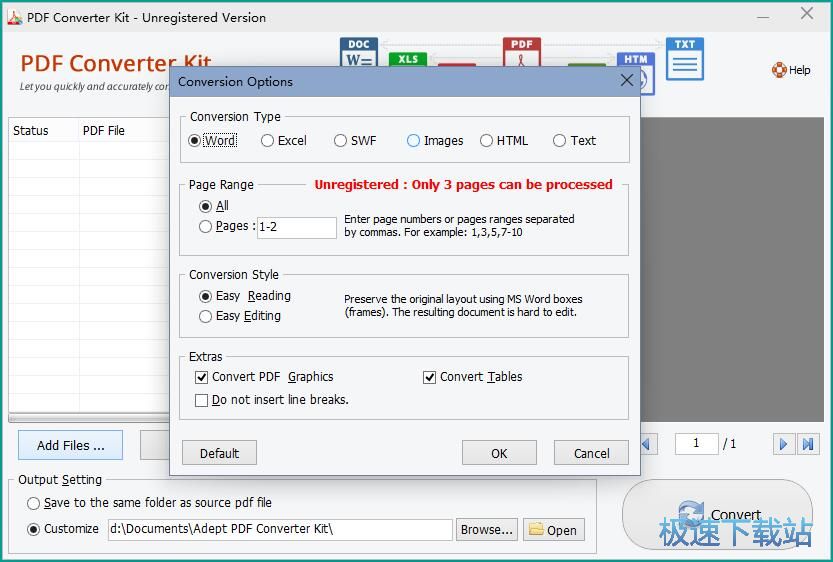Toggle Convert PDF Graphics checkbox
833x562 pixels.
[264, 377]
